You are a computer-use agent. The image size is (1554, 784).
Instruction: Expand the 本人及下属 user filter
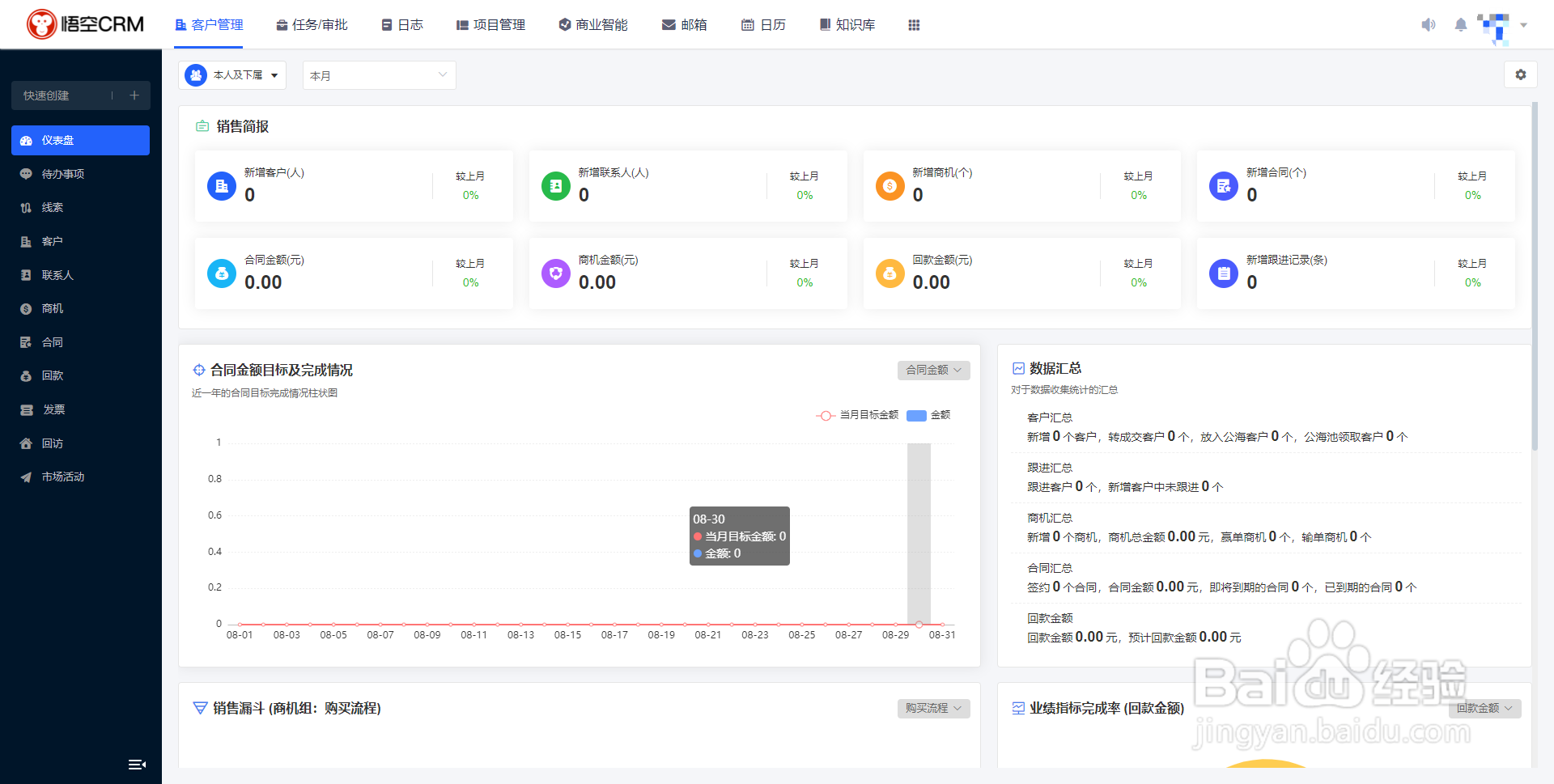click(x=232, y=75)
